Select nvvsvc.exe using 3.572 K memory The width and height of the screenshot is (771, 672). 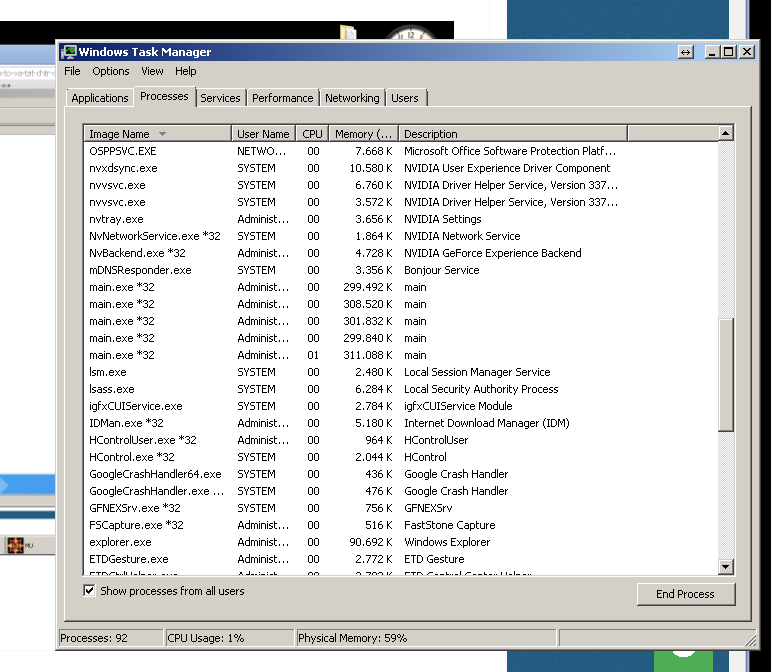click(x=401, y=202)
